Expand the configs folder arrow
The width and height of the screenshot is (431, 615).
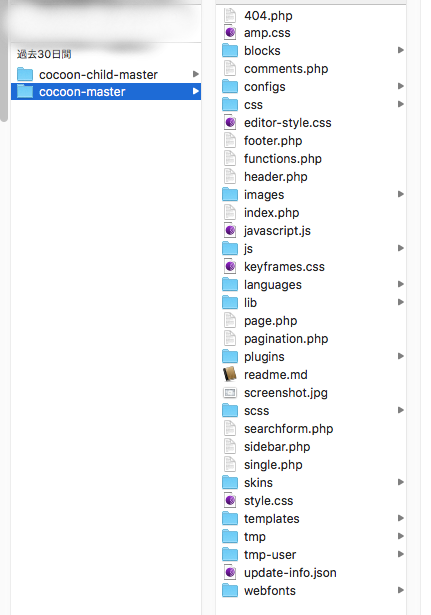click(x=400, y=86)
